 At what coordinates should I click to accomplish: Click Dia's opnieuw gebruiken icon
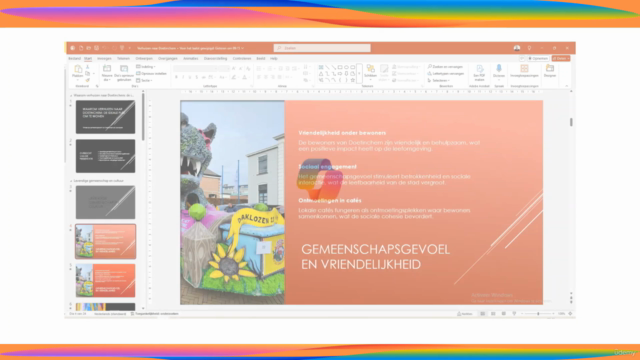point(124,69)
